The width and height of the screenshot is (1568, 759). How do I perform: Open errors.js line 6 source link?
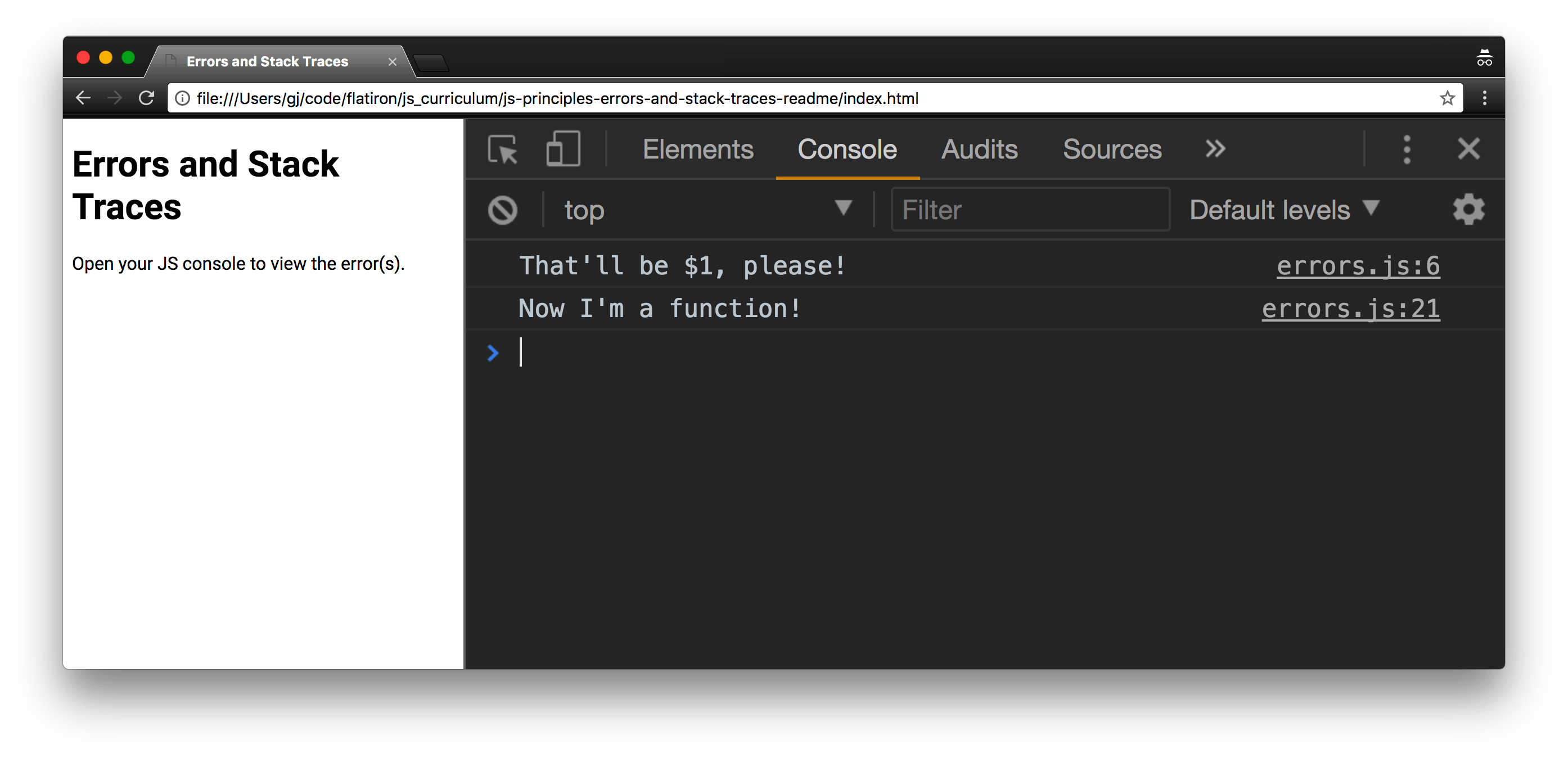click(x=1358, y=265)
